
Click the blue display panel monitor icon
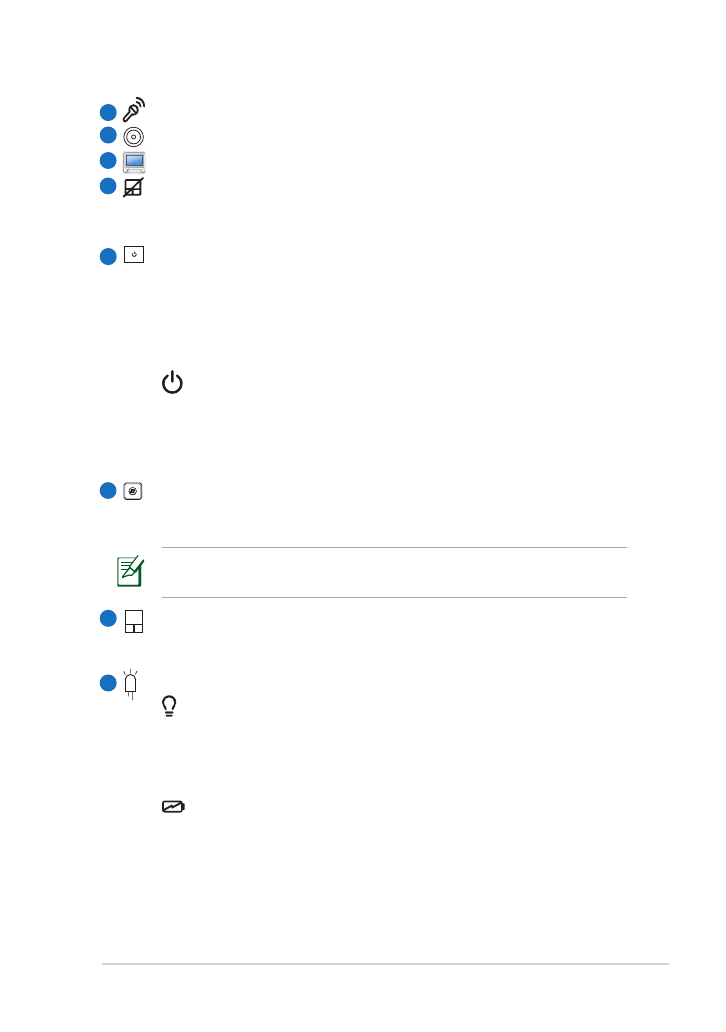click(x=134, y=162)
